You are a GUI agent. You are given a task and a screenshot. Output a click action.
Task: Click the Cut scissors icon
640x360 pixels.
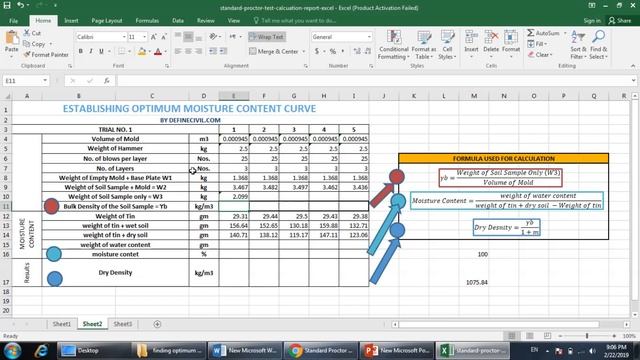[27, 33]
